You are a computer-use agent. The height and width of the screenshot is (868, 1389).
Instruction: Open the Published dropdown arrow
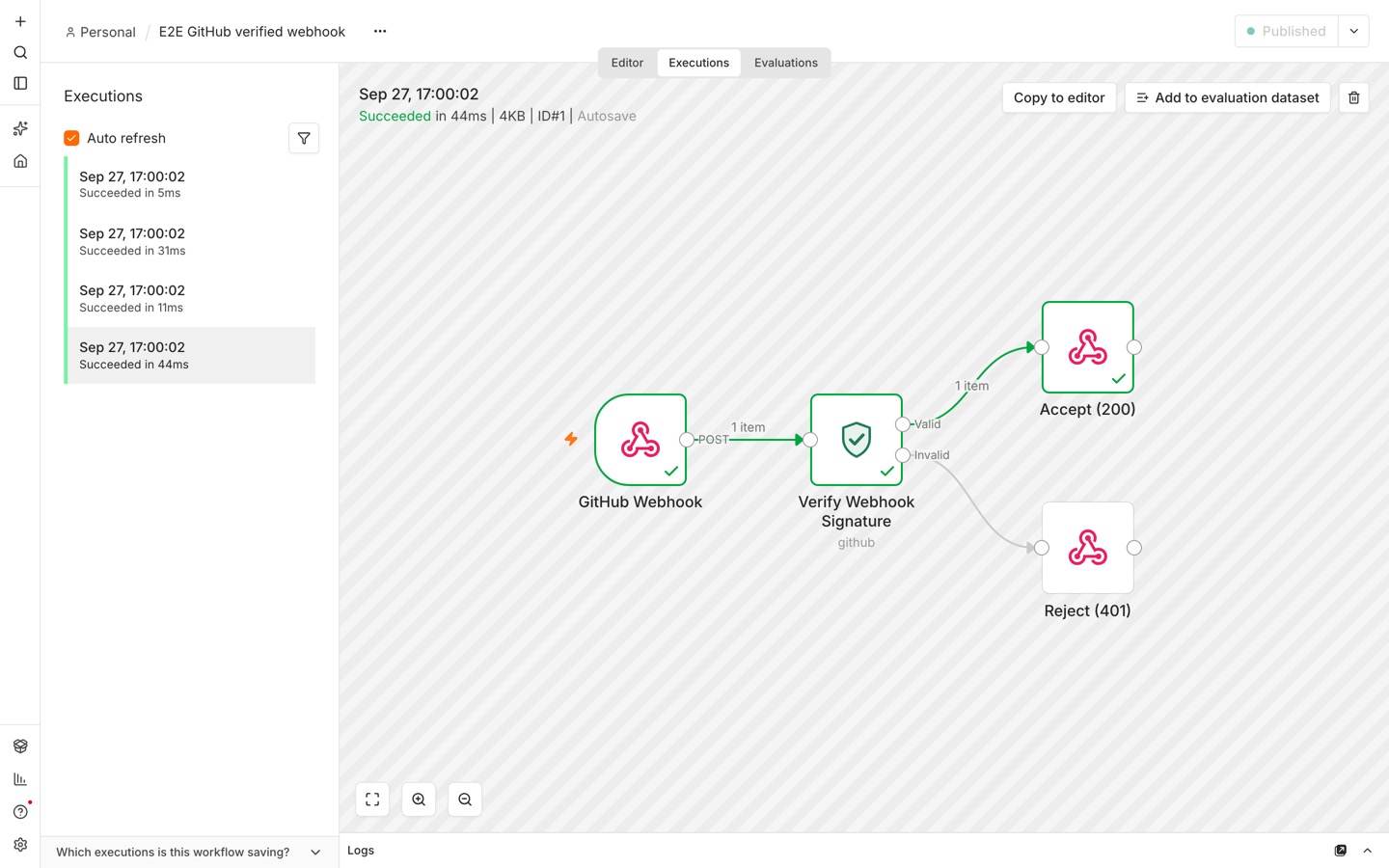[1353, 31]
